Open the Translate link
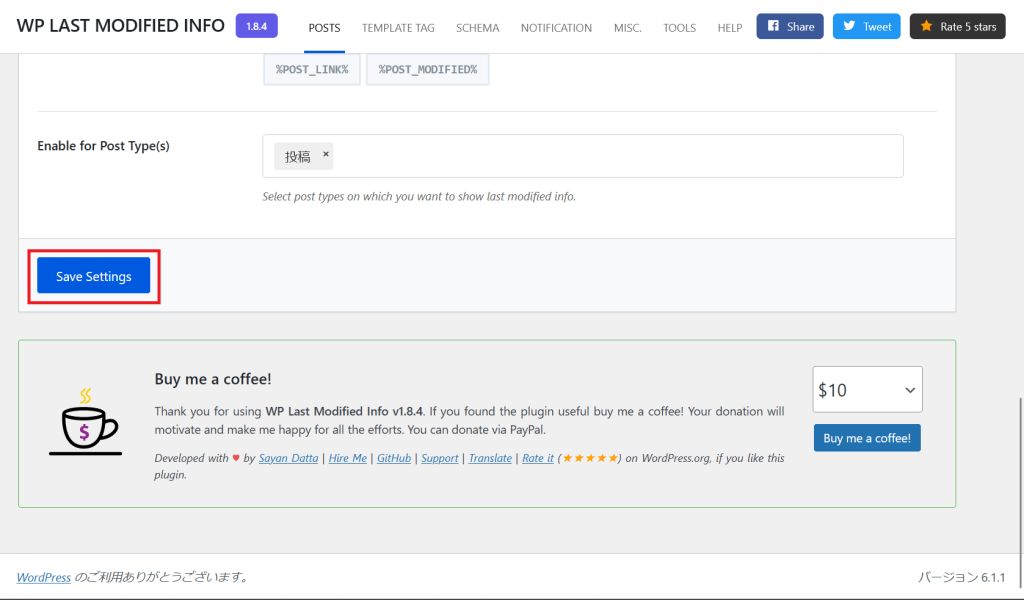Image resolution: width=1024 pixels, height=600 pixels. 490,458
